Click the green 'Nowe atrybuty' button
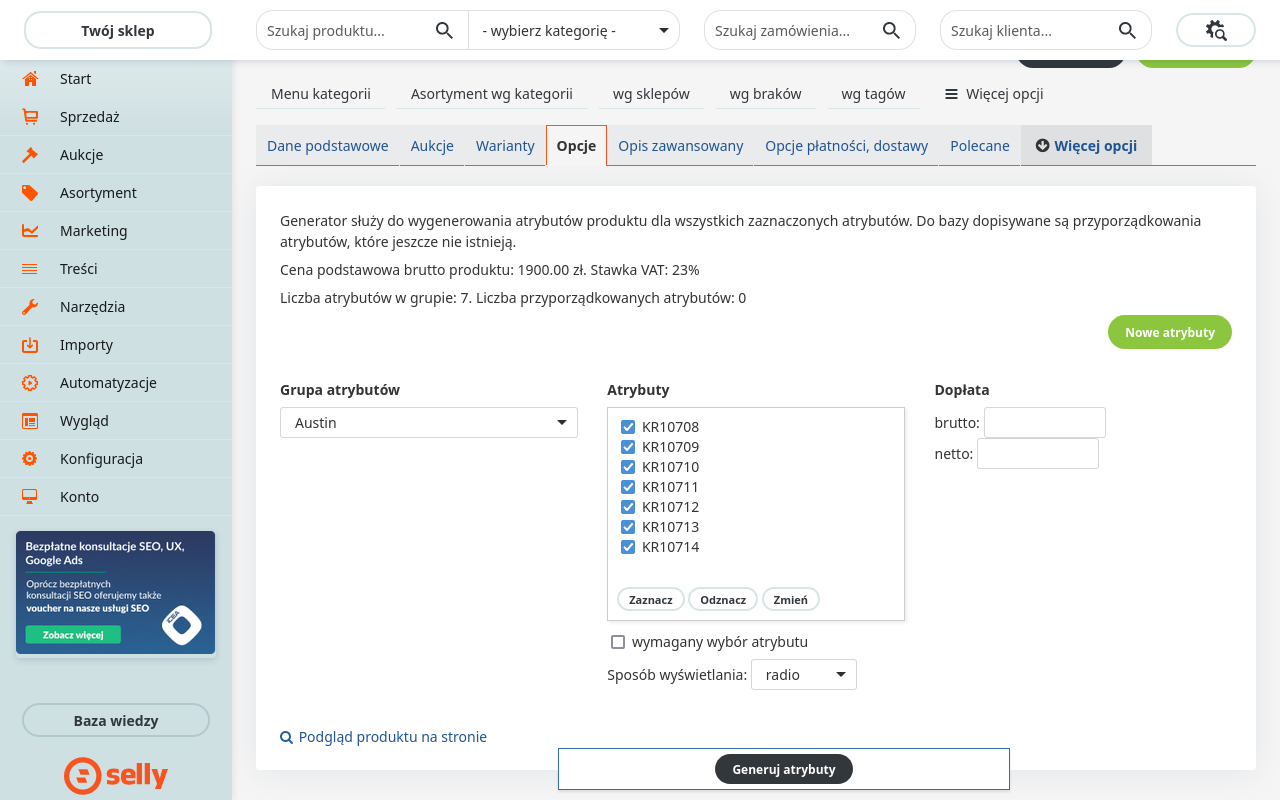 coord(1169,332)
